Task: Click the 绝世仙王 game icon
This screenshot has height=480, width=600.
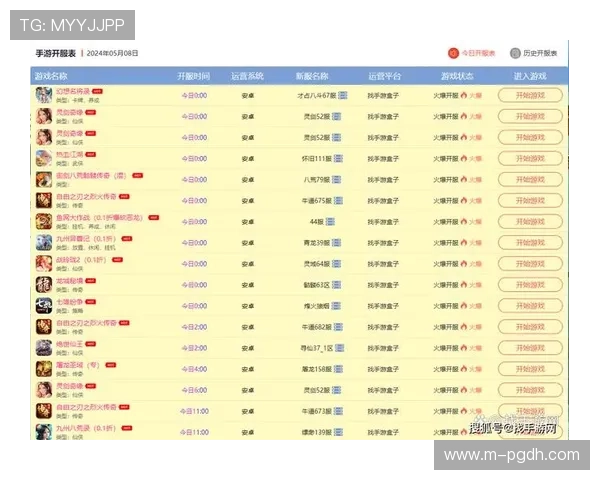Action: point(44,348)
